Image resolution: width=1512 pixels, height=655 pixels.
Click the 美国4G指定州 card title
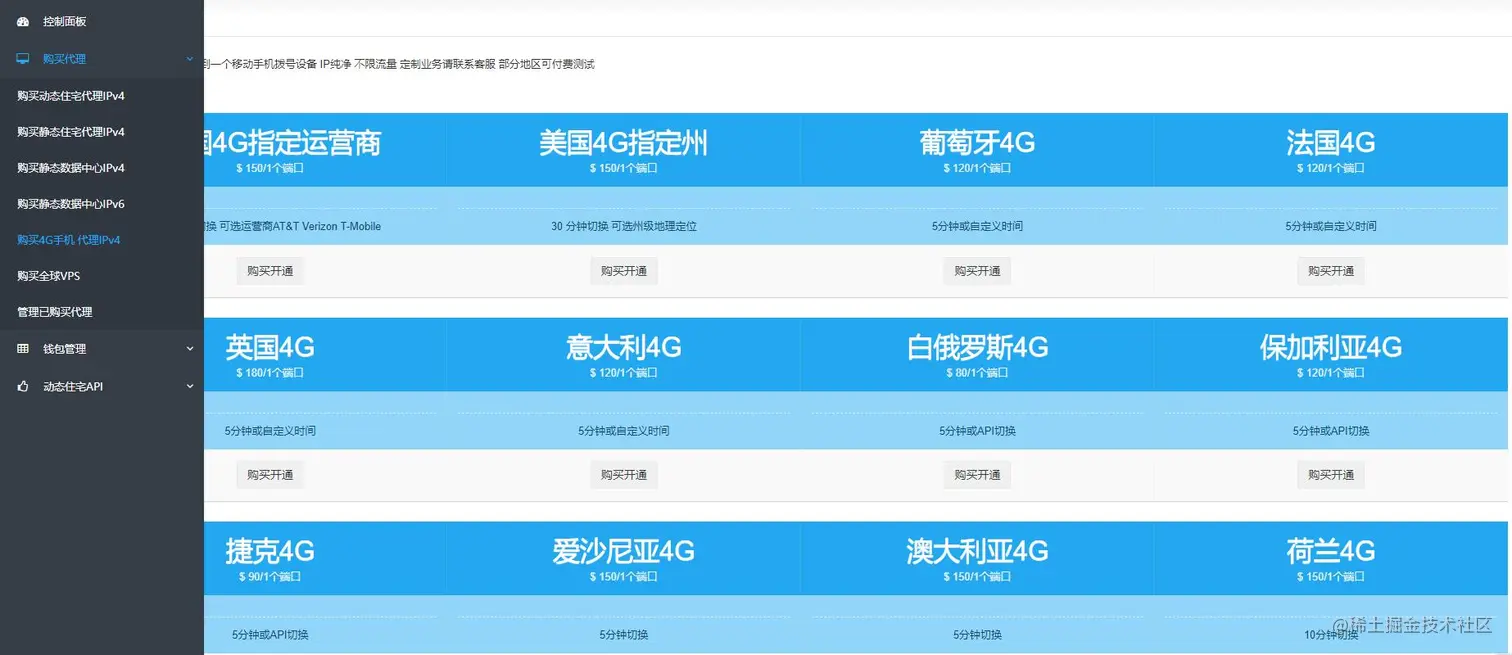coord(624,143)
